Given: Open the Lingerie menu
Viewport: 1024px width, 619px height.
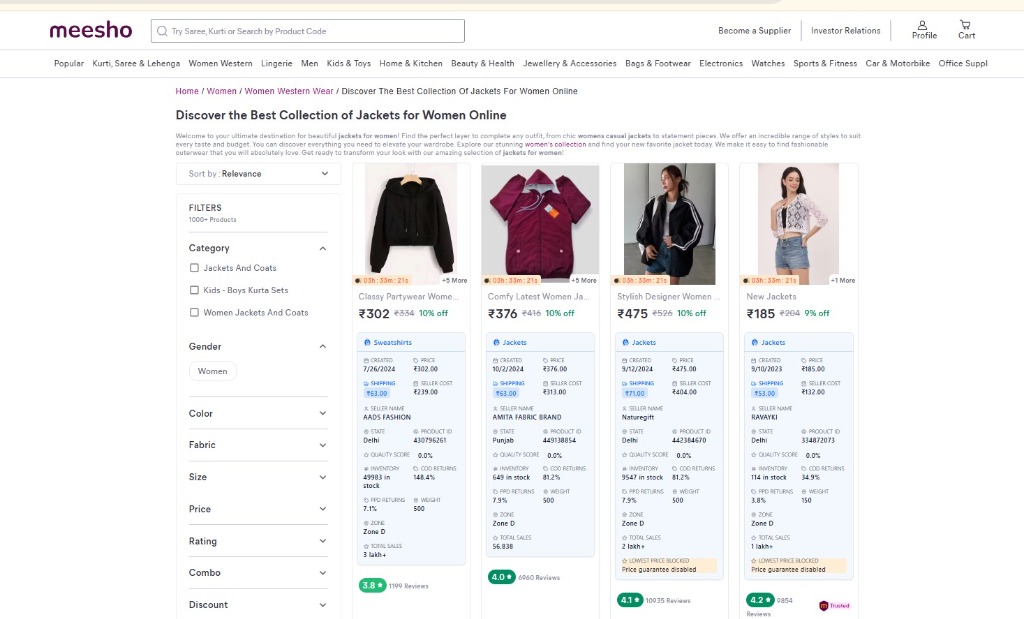Looking at the screenshot, I should click(277, 63).
